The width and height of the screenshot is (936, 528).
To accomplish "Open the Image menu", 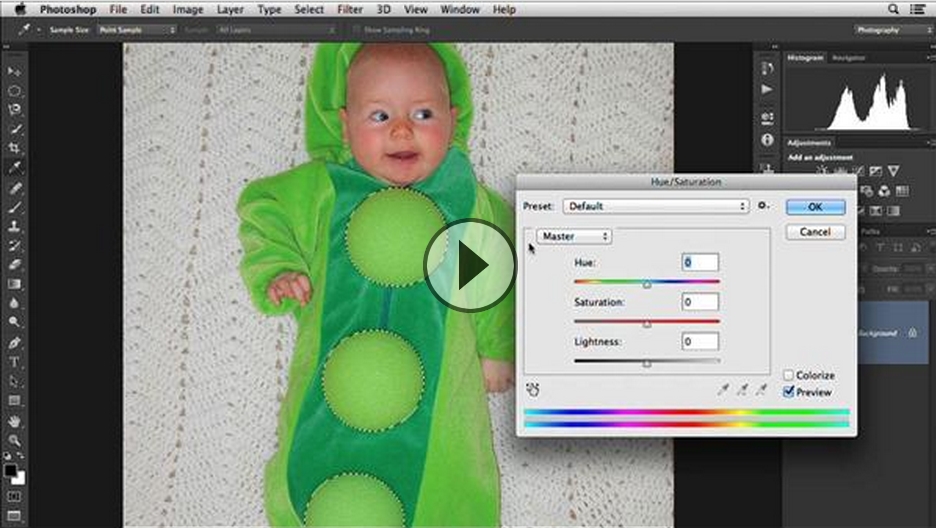I will click(x=188, y=10).
